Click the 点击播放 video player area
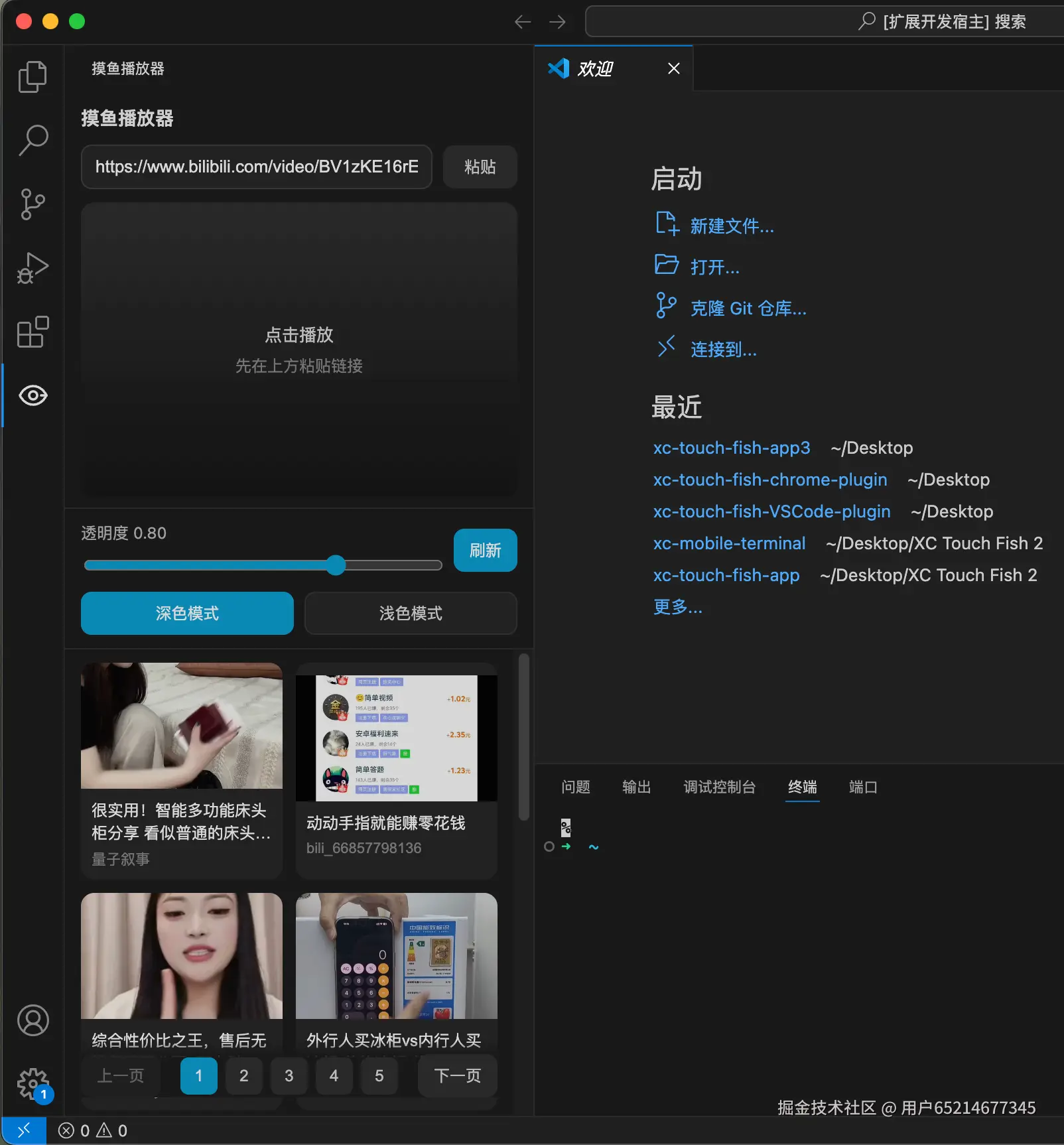Image resolution: width=1064 pixels, height=1145 pixels. tap(299, 349)
